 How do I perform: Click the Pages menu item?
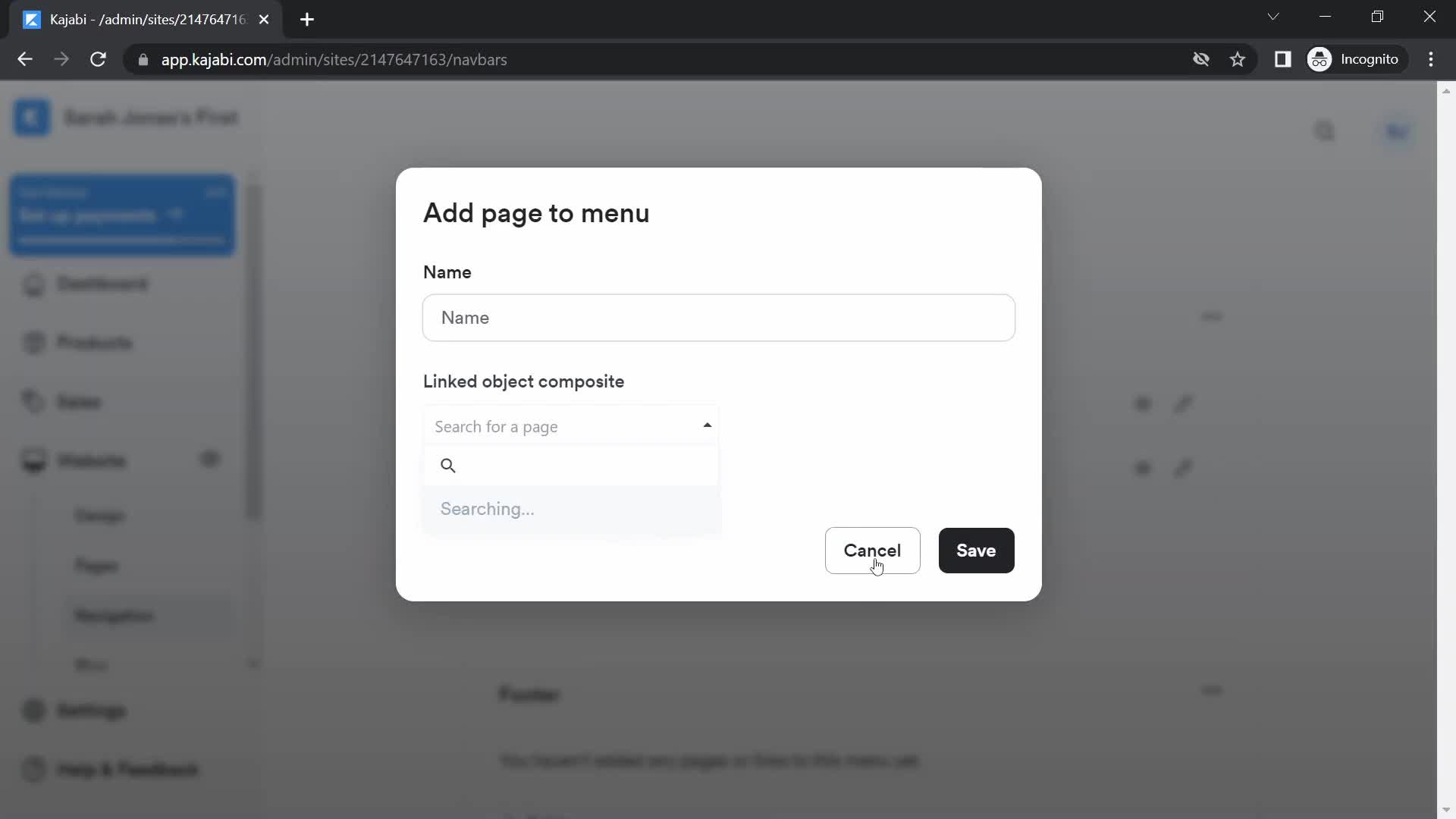click(96, 566)
